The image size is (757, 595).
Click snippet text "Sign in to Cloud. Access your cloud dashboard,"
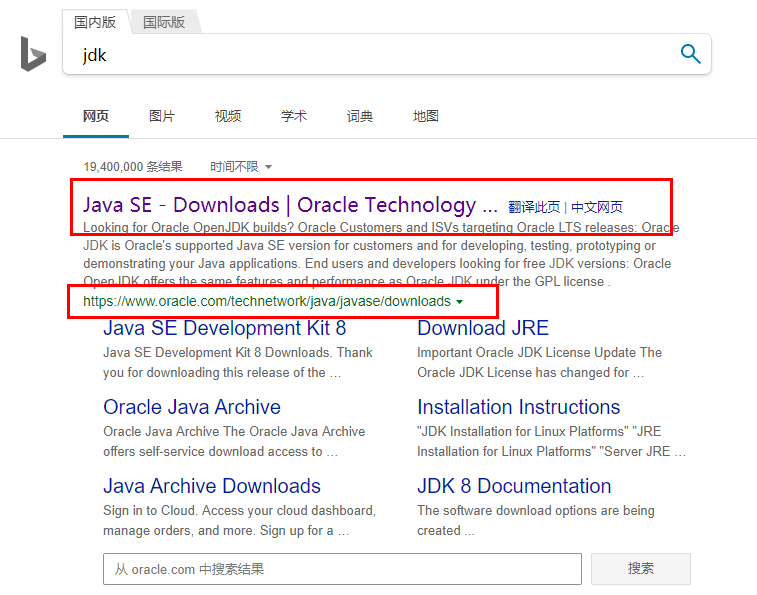coord(239,510)
